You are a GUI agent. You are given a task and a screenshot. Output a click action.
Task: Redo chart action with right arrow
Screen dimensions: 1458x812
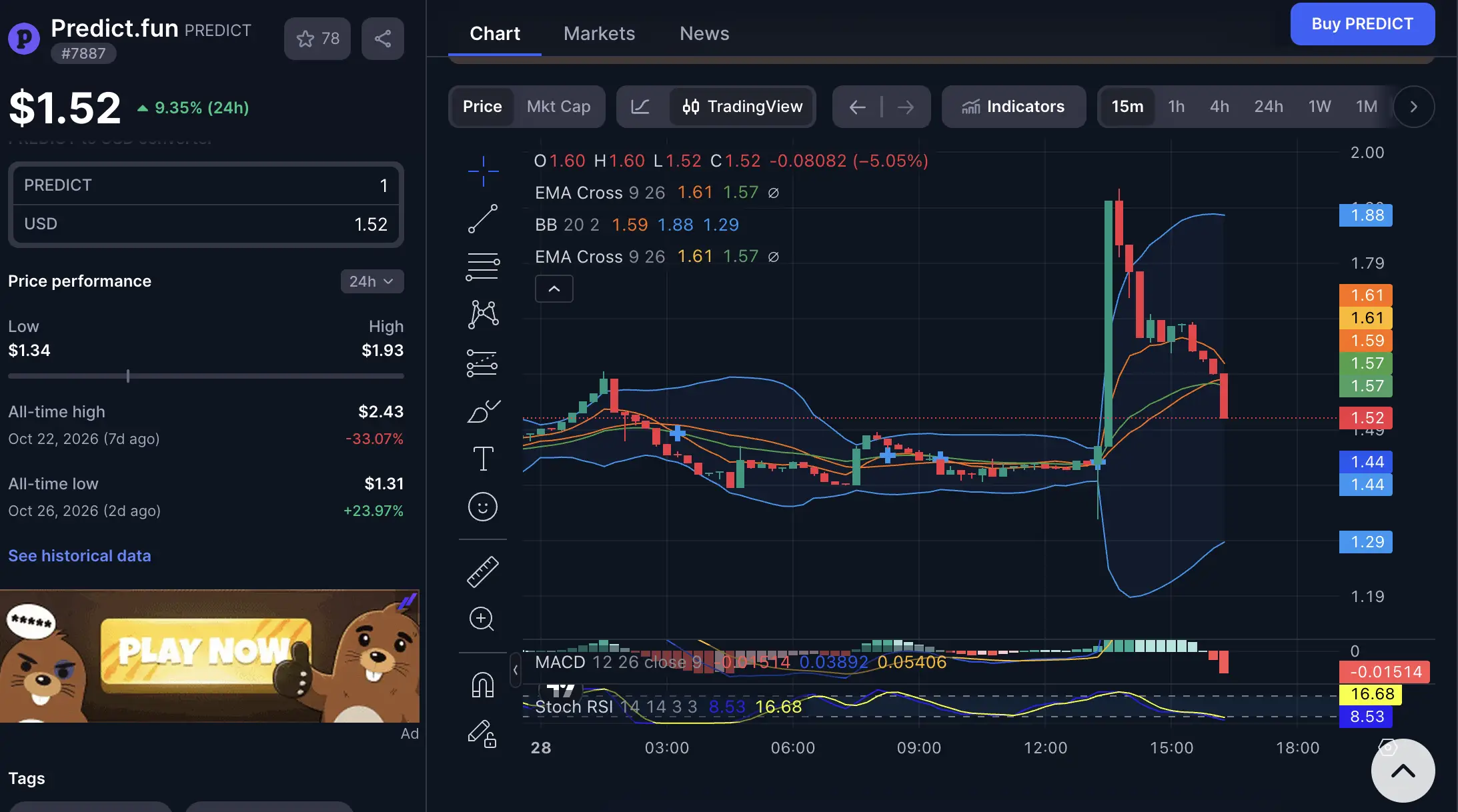[x=906, y=107]
